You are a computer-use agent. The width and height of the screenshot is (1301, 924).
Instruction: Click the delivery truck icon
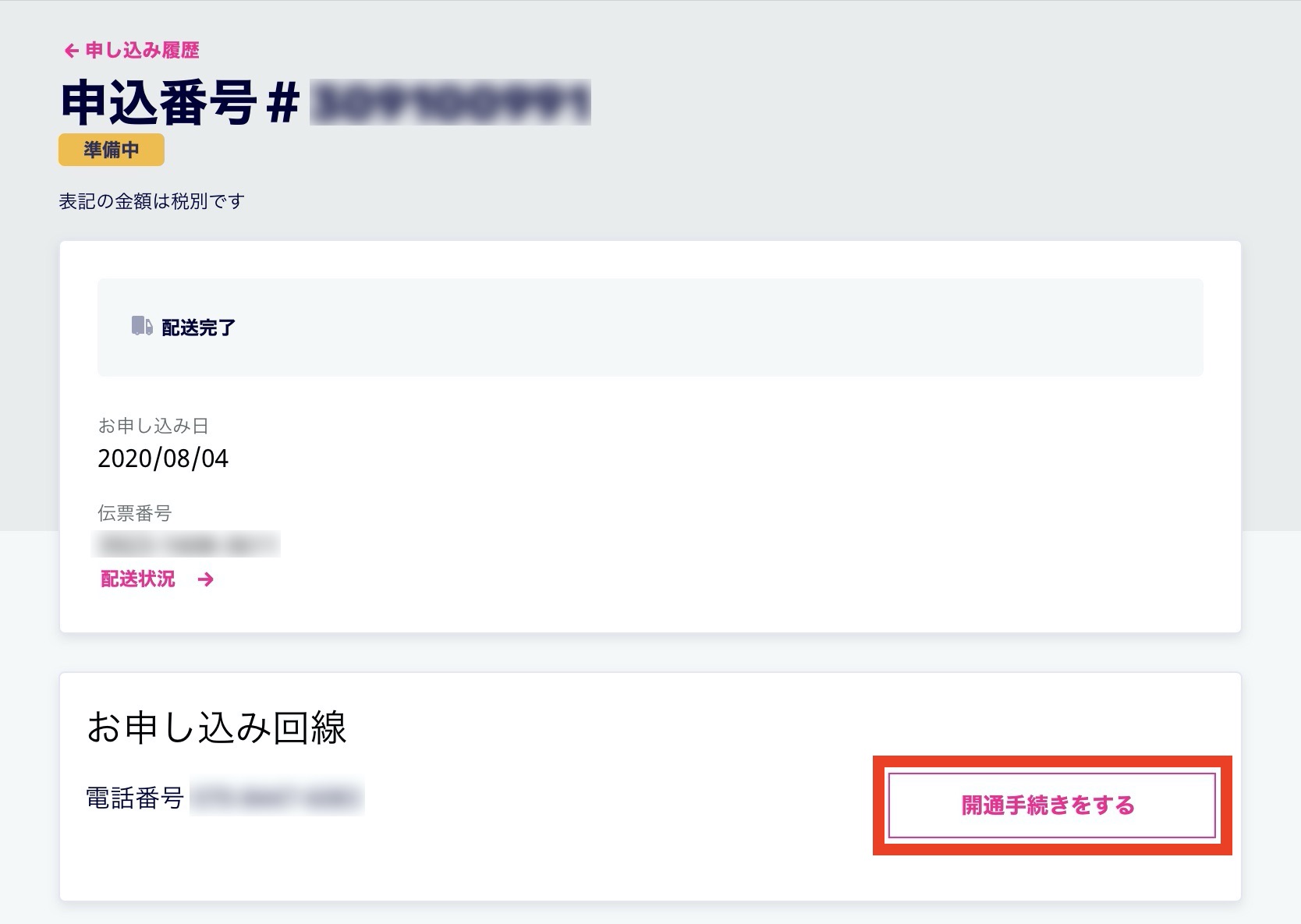coord(142,326)
